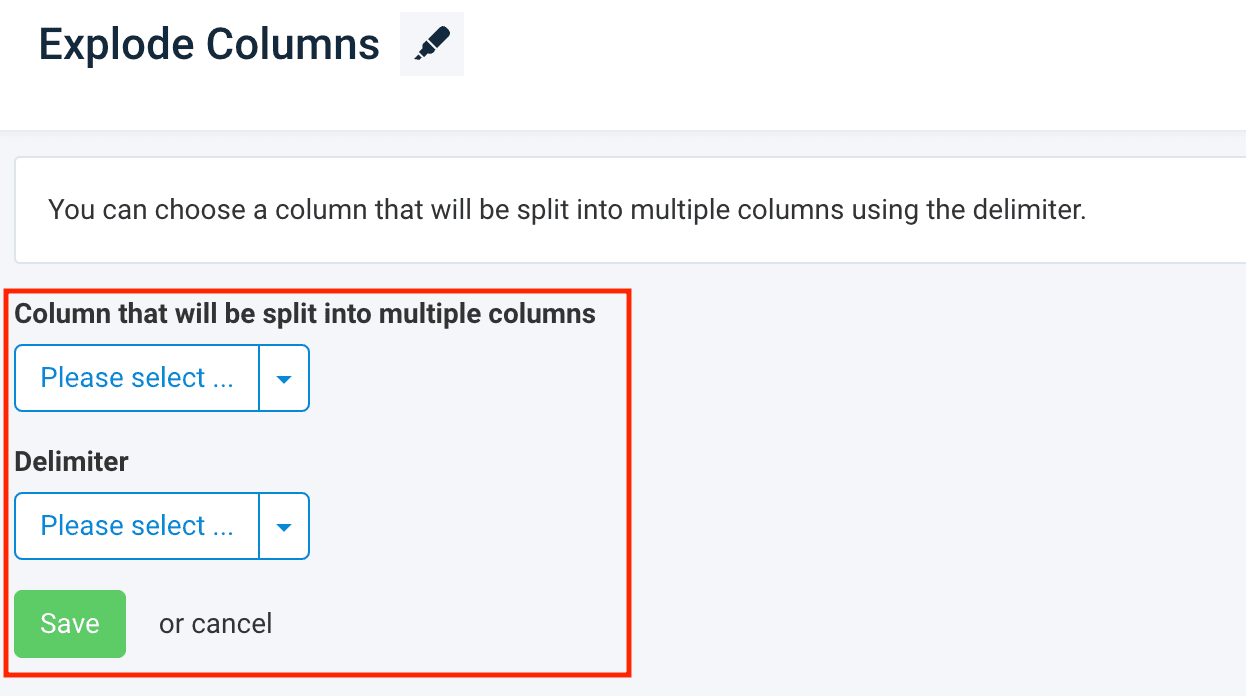This screenshot has width=1246, height=696.
Task: Click the highlighter edit icon beside Explode Columns
Action: click(x=432, y=44)
